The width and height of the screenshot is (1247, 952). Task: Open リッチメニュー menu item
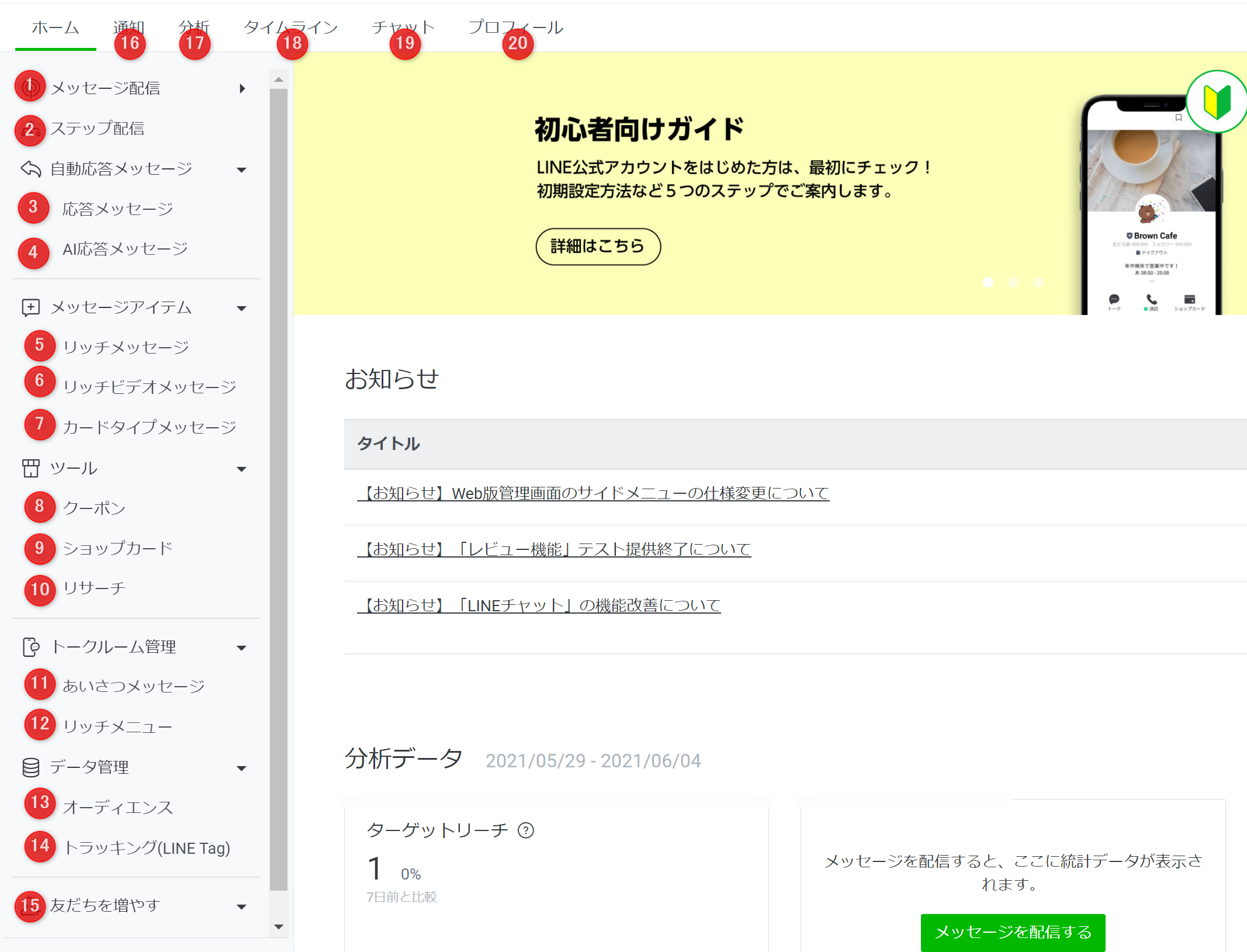pyautogui.click(x=117, y=726)
